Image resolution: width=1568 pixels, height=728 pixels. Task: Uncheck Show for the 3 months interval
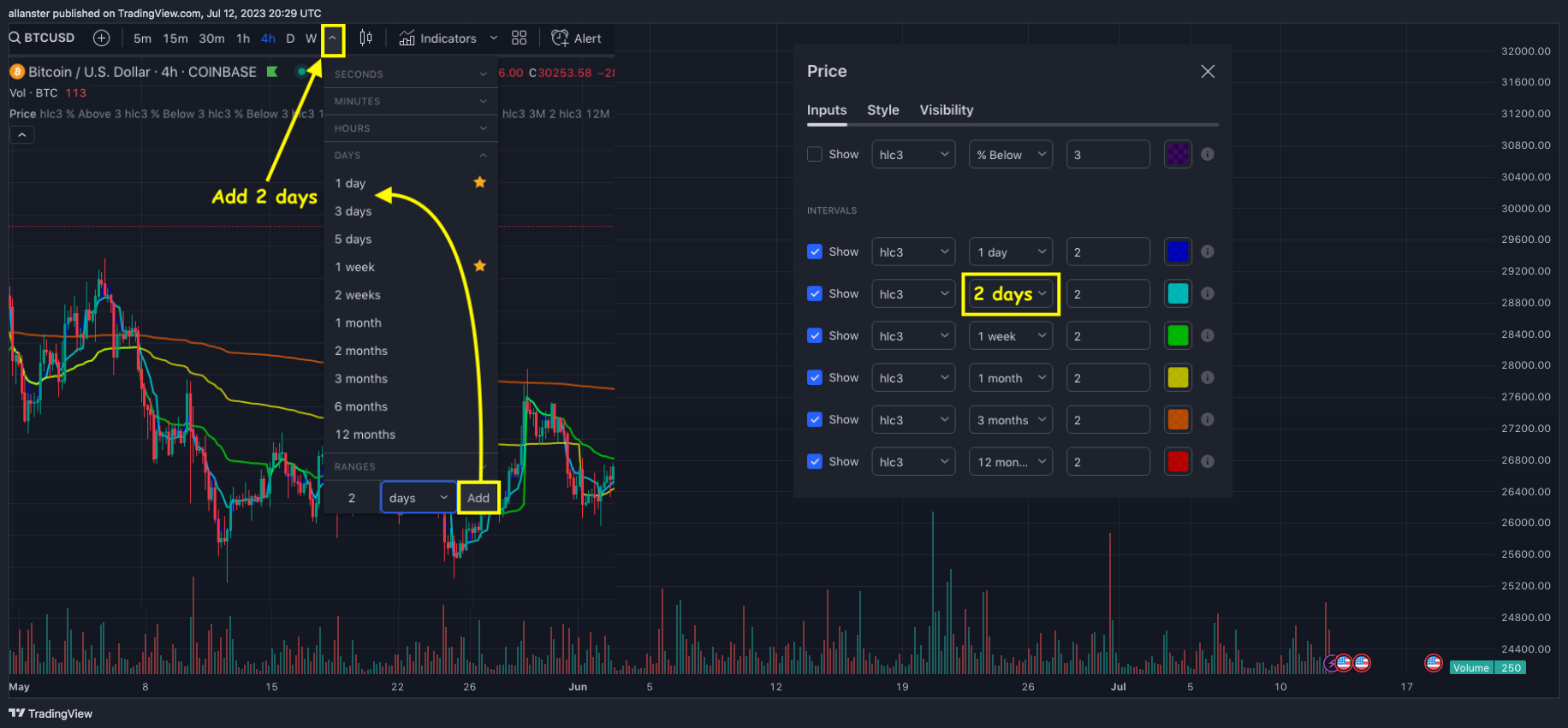814,419
